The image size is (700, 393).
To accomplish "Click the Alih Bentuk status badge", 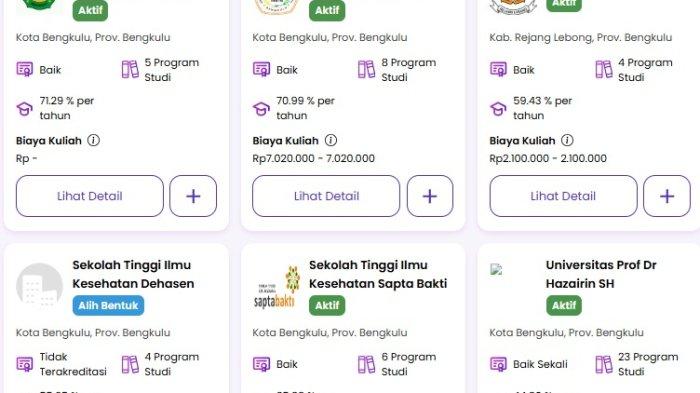I will pyautogui.click(x=108, y=305).
